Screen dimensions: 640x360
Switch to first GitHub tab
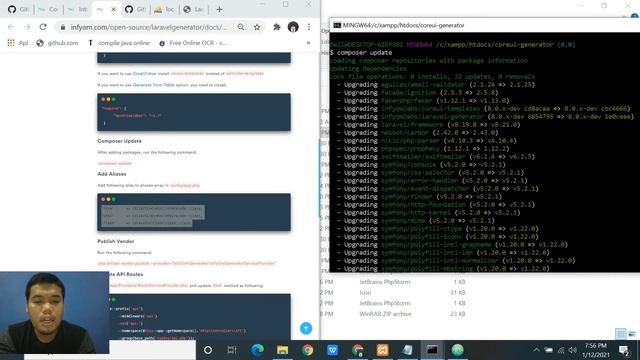click(18, 9)
